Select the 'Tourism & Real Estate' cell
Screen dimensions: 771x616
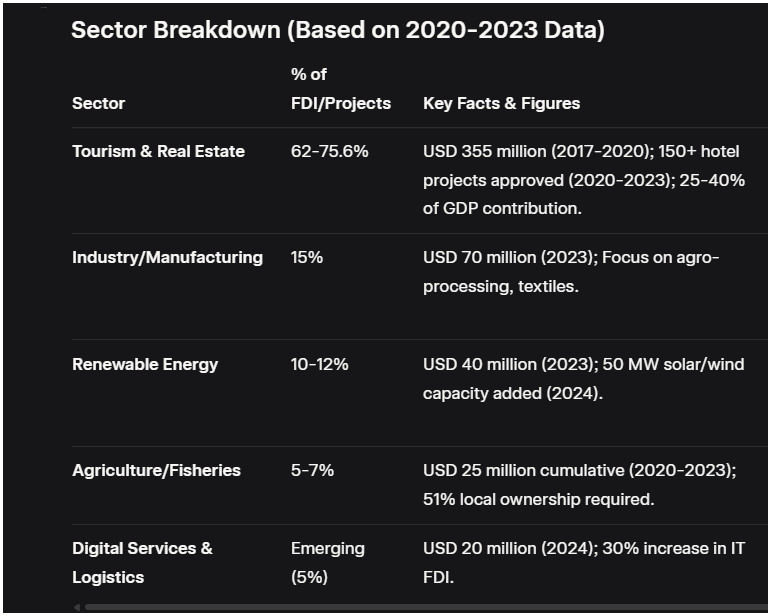(x=158, y=151)
